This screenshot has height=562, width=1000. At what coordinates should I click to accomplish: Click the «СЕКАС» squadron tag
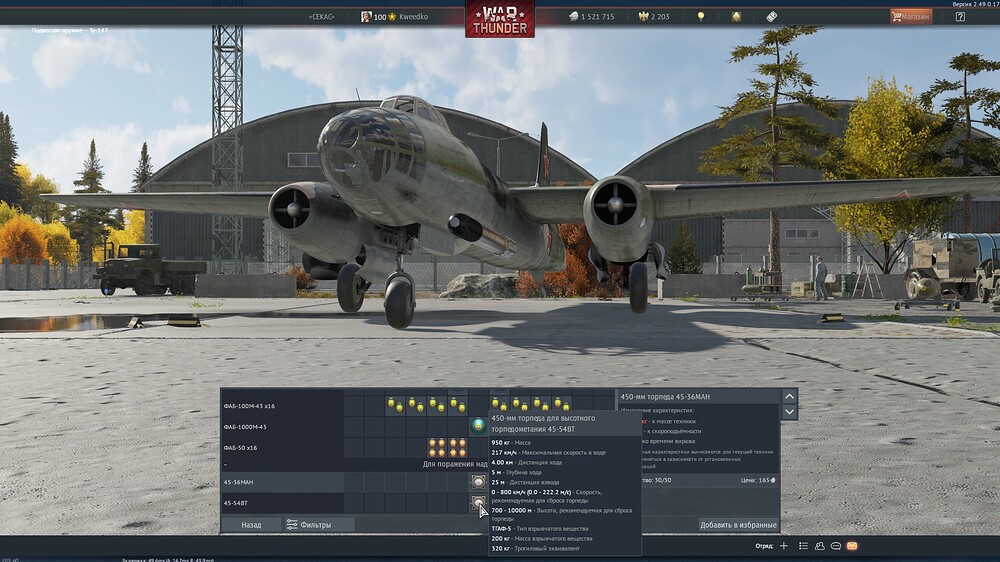(x=321, y=17)
